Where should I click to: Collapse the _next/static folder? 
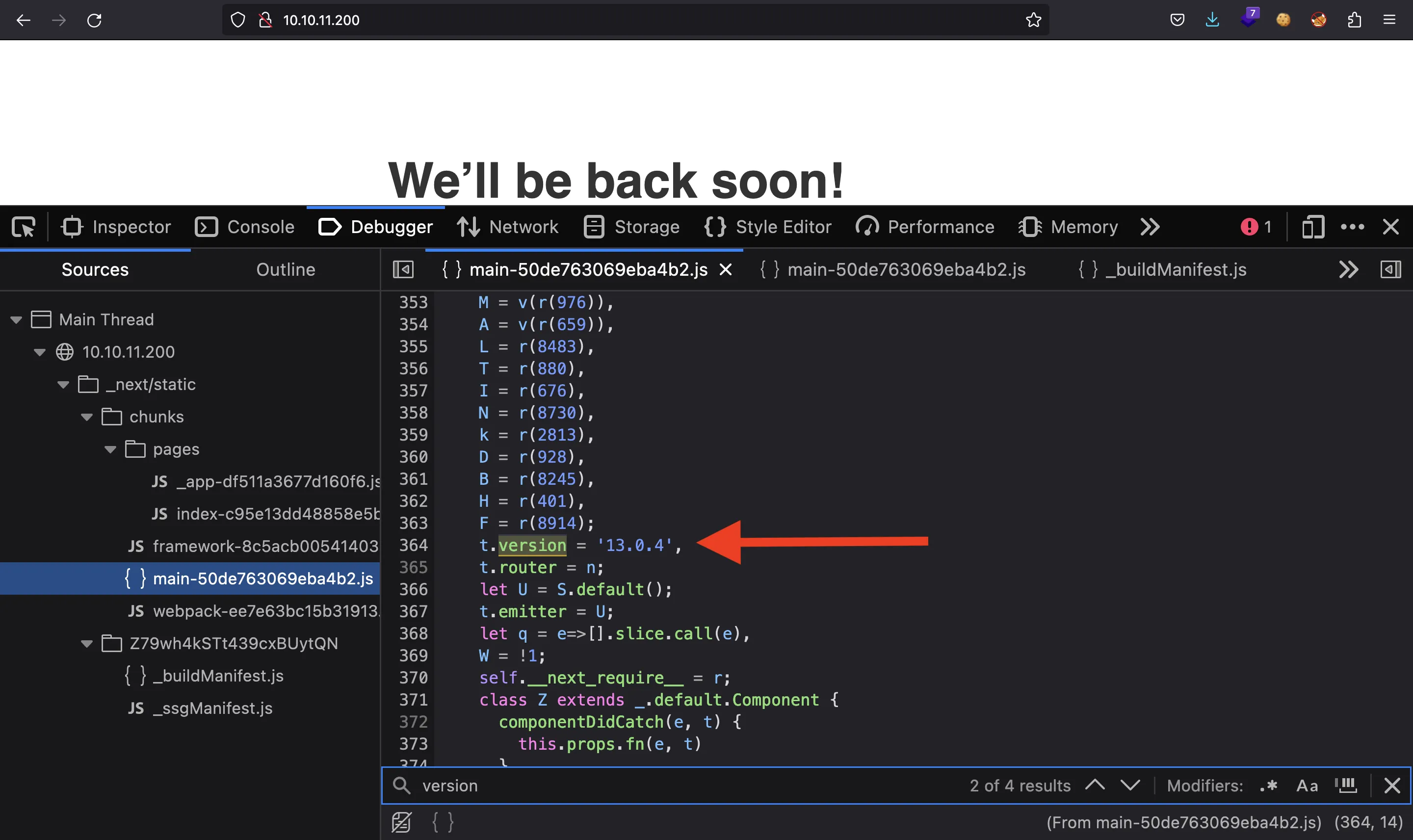click(63, 385)
